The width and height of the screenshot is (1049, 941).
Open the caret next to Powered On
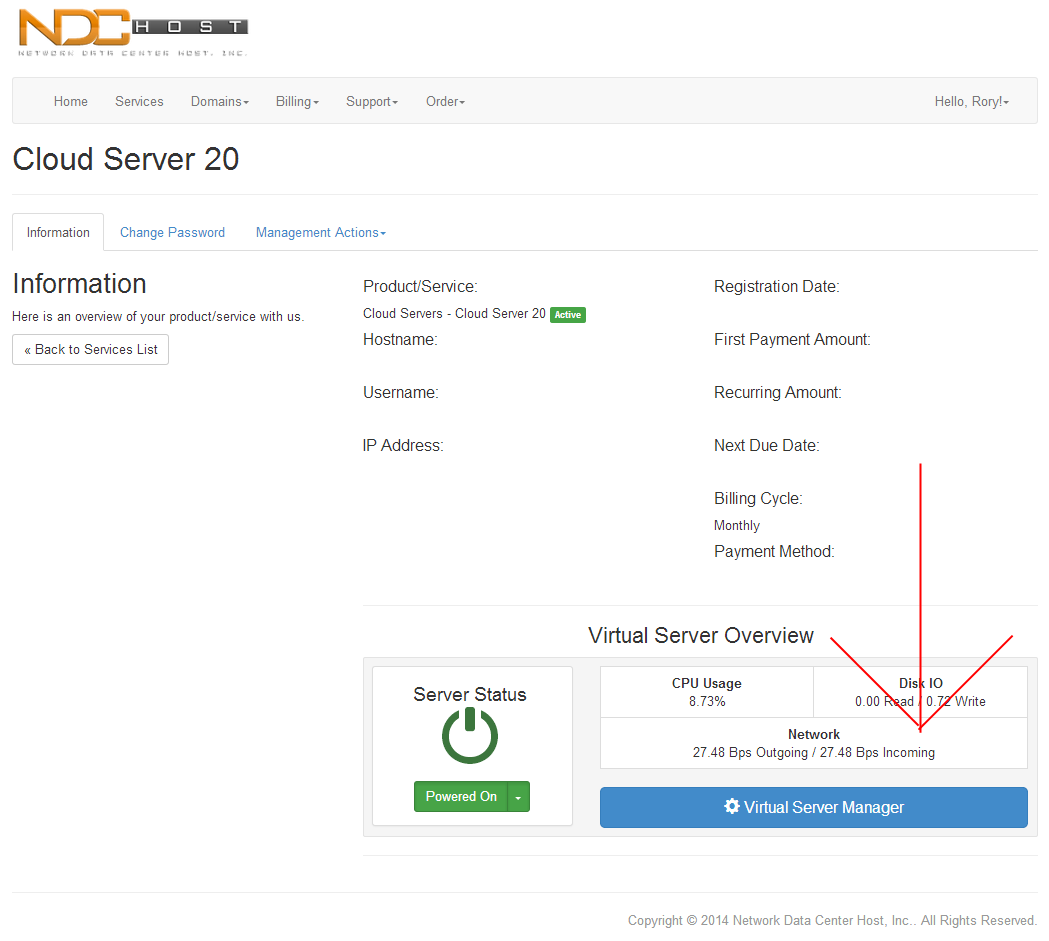(x=518, y=797)
